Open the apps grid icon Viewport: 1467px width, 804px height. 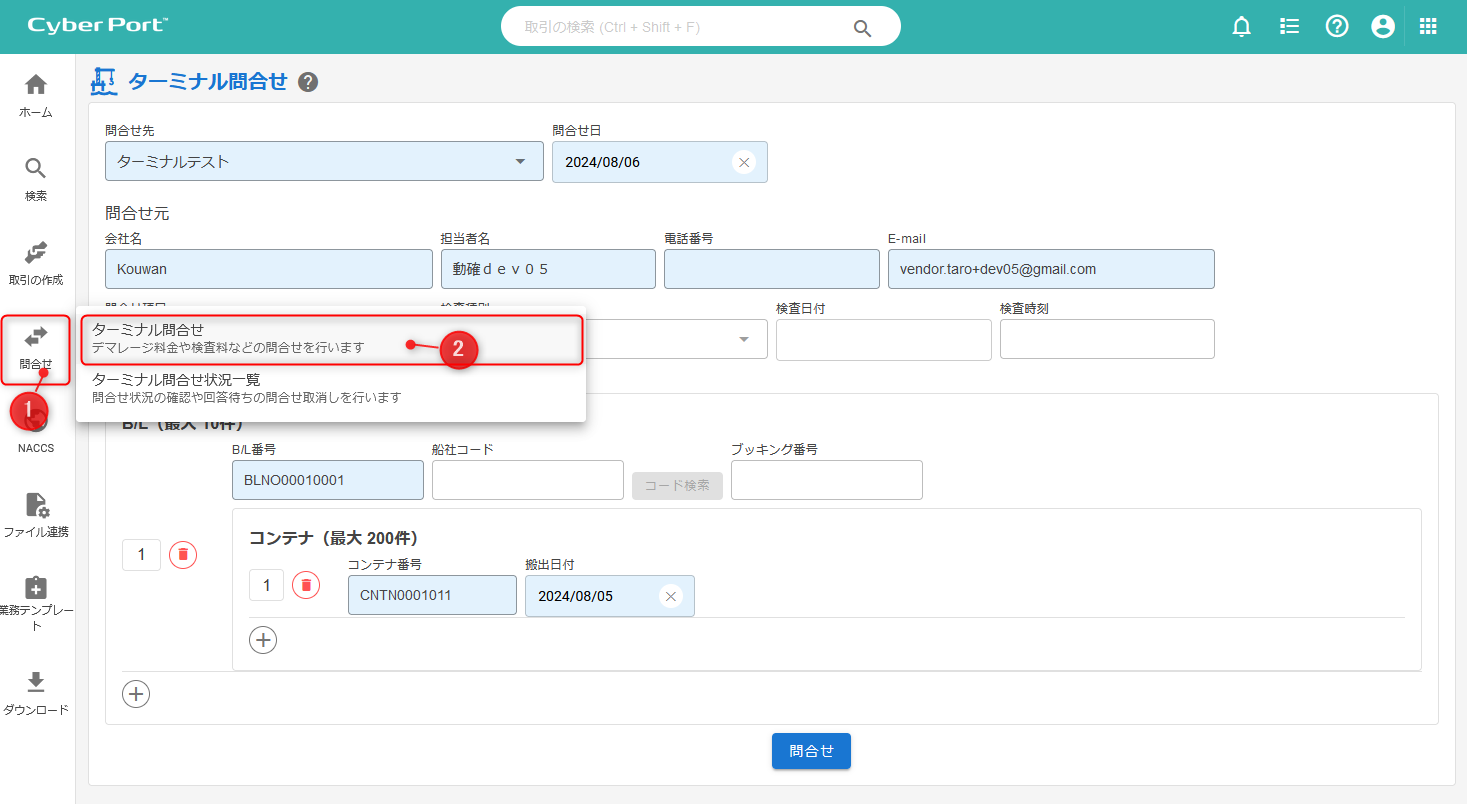tap(1428, 27)
